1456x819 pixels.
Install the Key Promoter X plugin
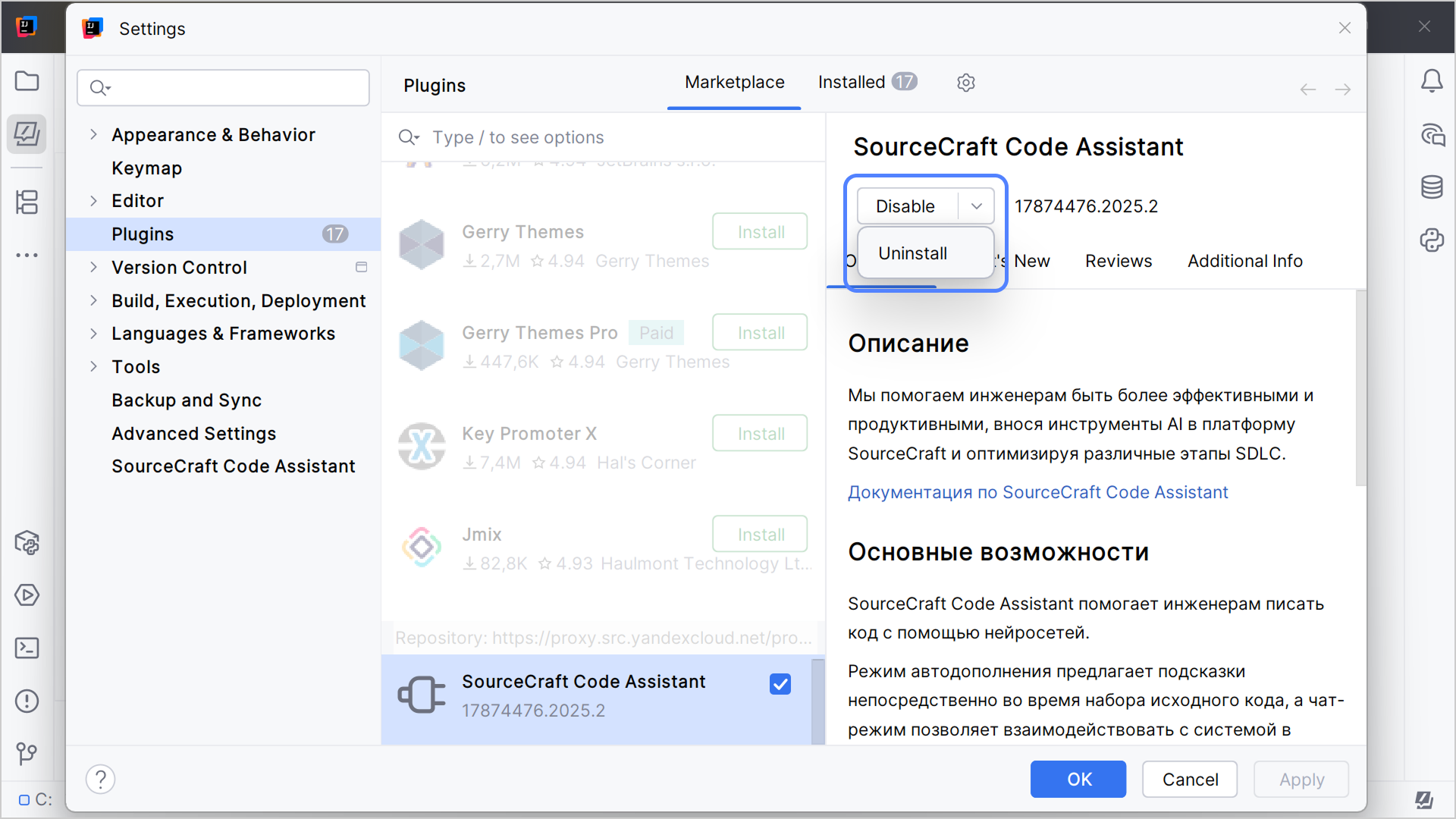(760, 434)
